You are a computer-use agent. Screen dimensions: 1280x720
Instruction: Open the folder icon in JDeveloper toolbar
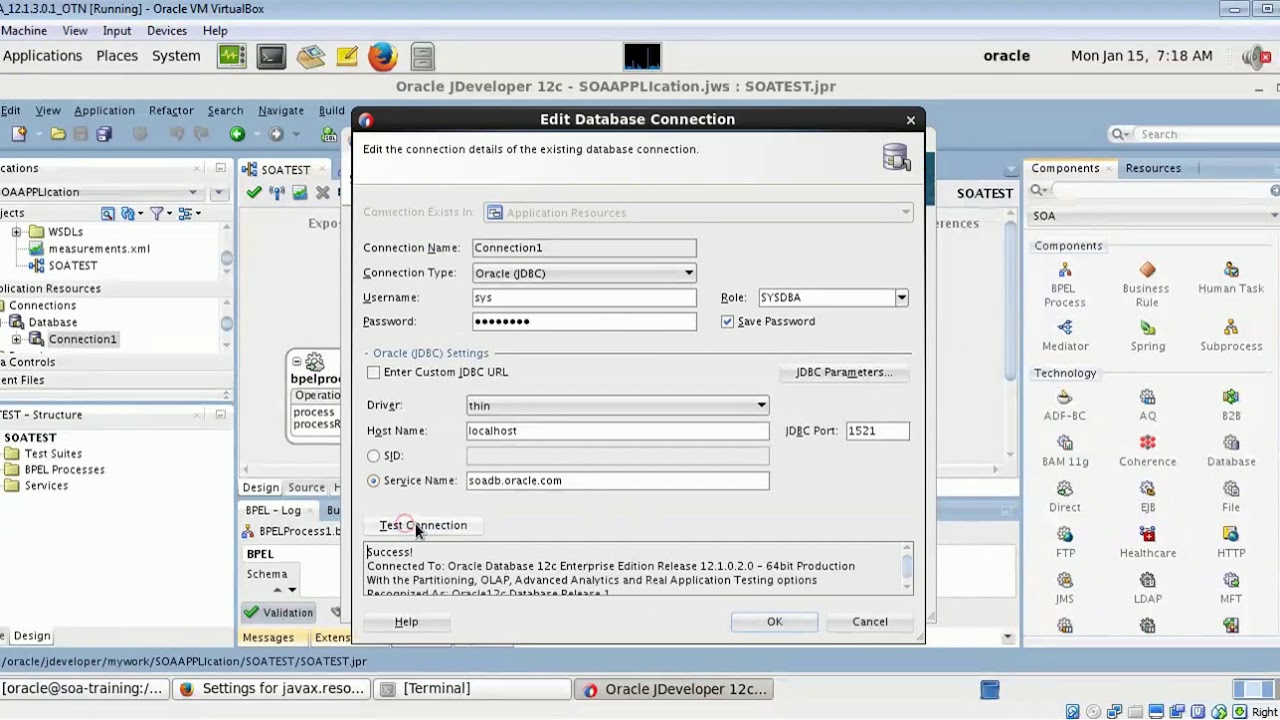[58, 134]
